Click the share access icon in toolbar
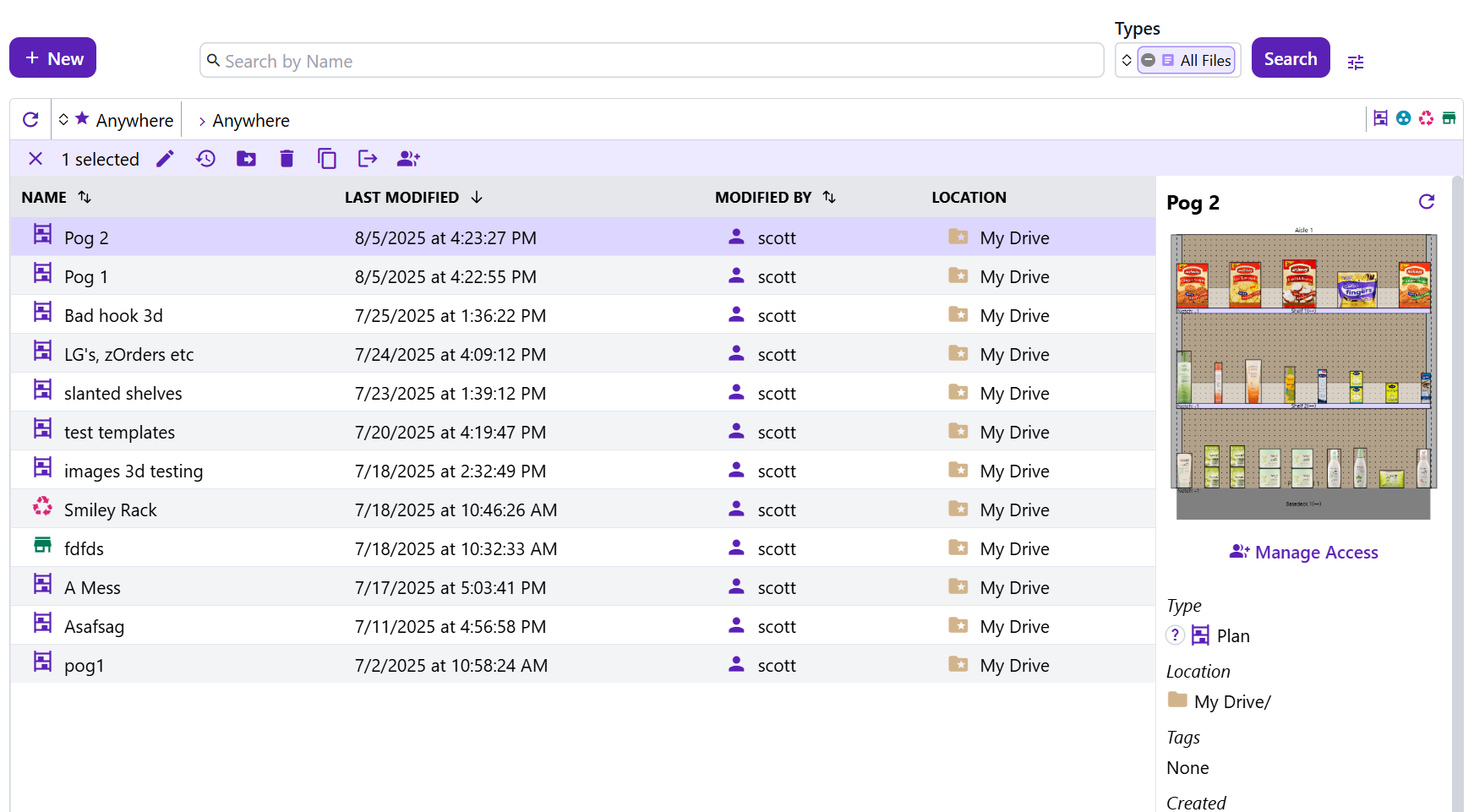This screenshot has height=812, width=1474. pyautogui.click(x=408, y=159)
